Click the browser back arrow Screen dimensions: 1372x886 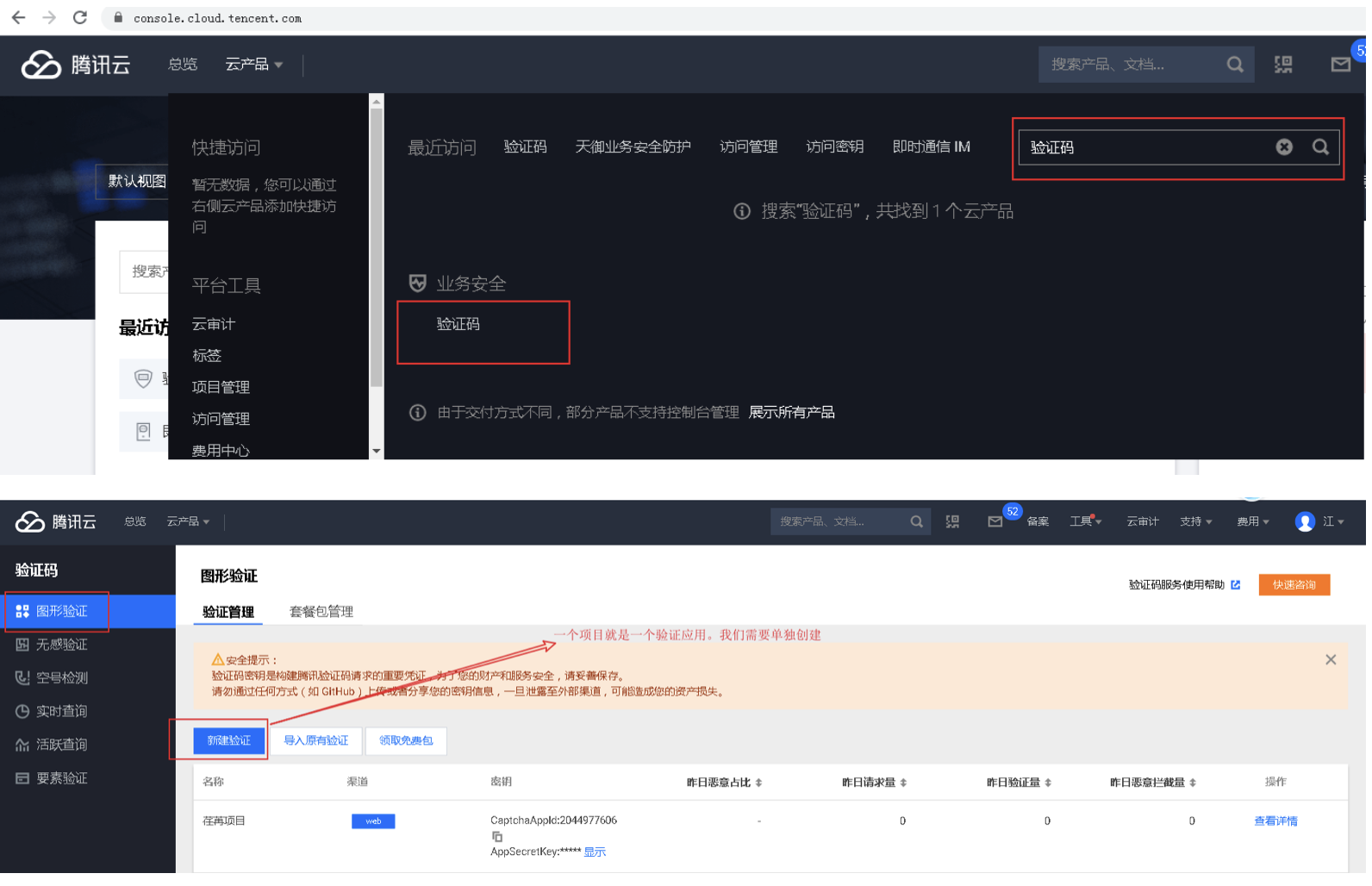point(18,17)
